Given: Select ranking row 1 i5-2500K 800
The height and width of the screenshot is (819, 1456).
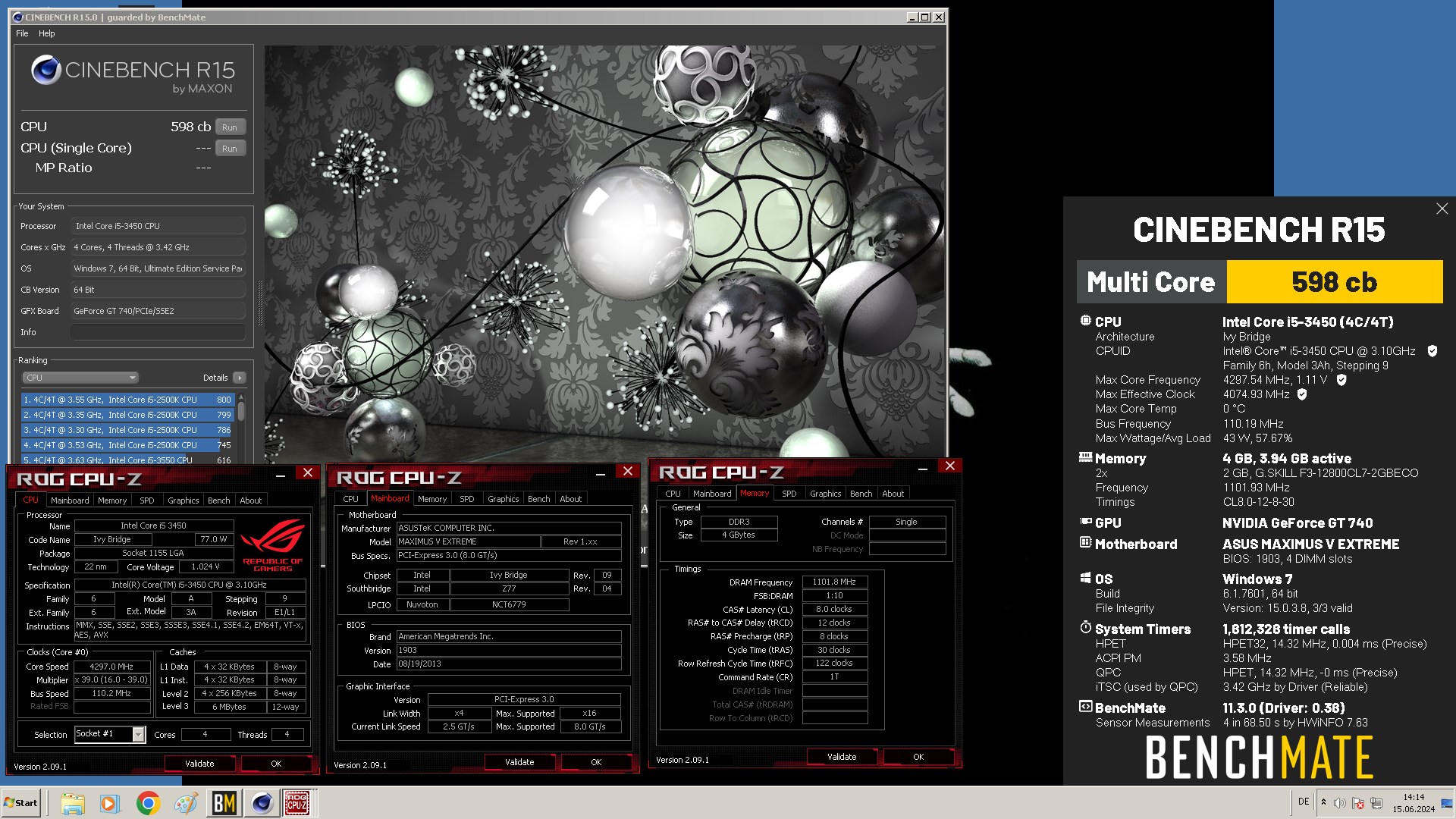Looking at the screenshot, I should point(127,400).
